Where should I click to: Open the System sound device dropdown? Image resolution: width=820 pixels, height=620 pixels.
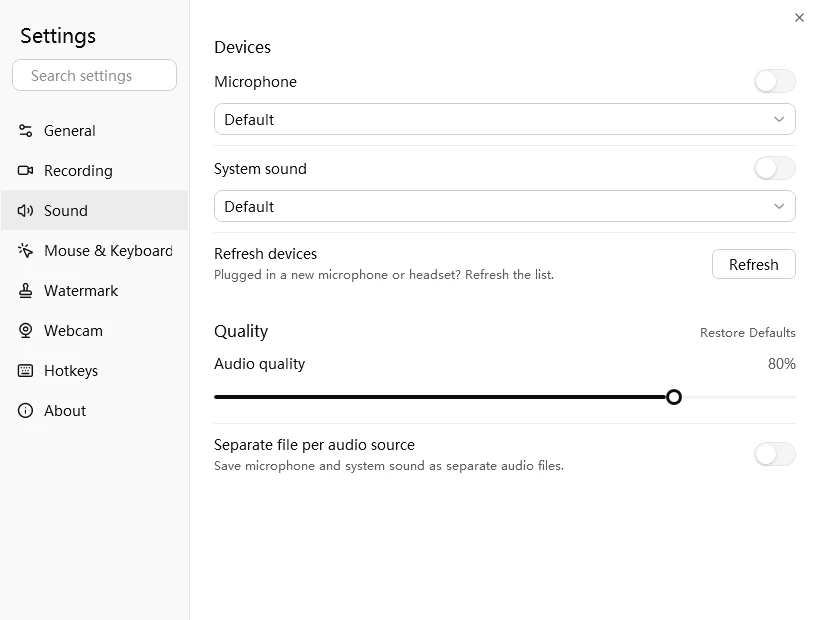(505, 206)
